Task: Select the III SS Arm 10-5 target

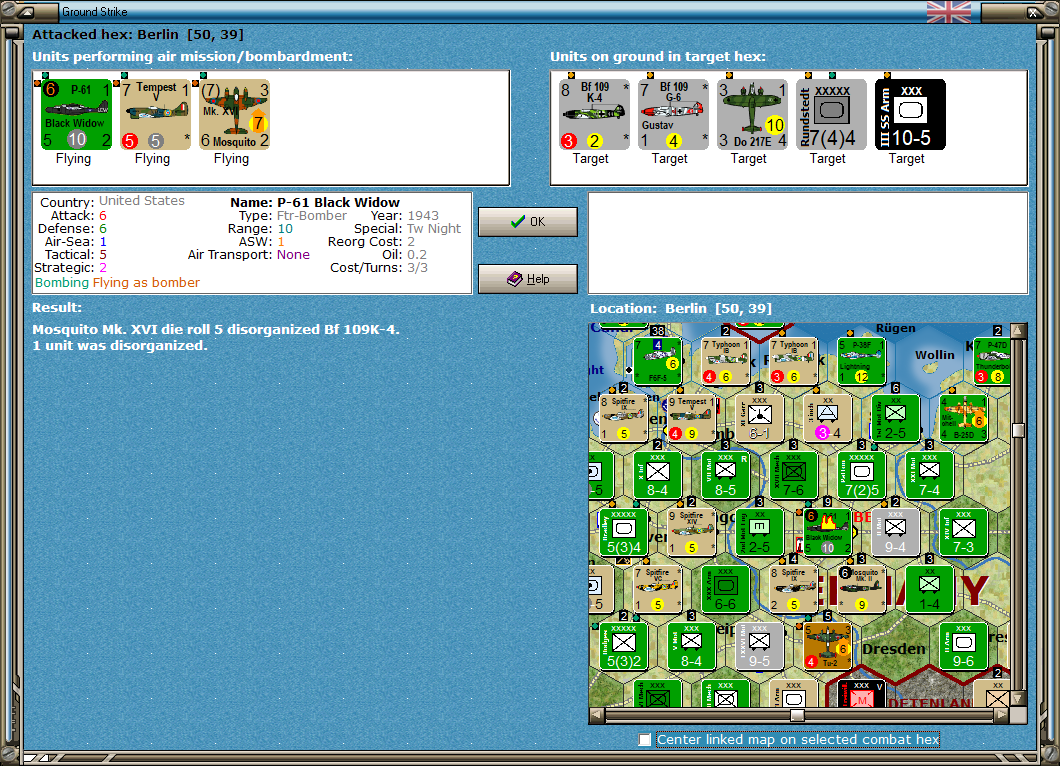Action: point(911,114)
